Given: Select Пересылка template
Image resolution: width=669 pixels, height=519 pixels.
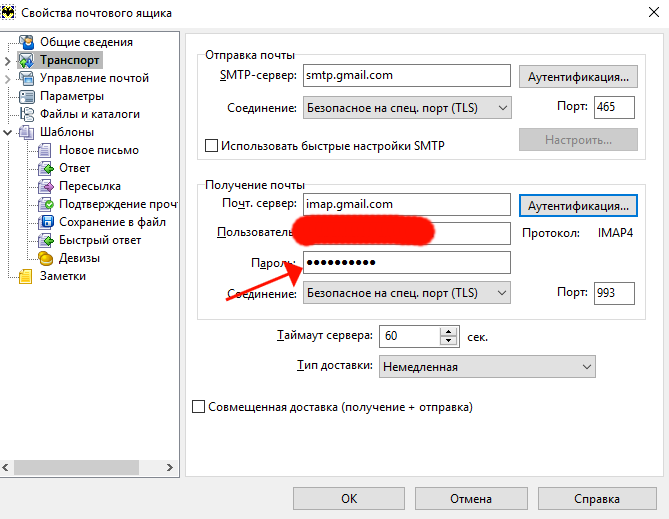Looking at the screenshot, I should pyautogui.click(x=90, y=186).
